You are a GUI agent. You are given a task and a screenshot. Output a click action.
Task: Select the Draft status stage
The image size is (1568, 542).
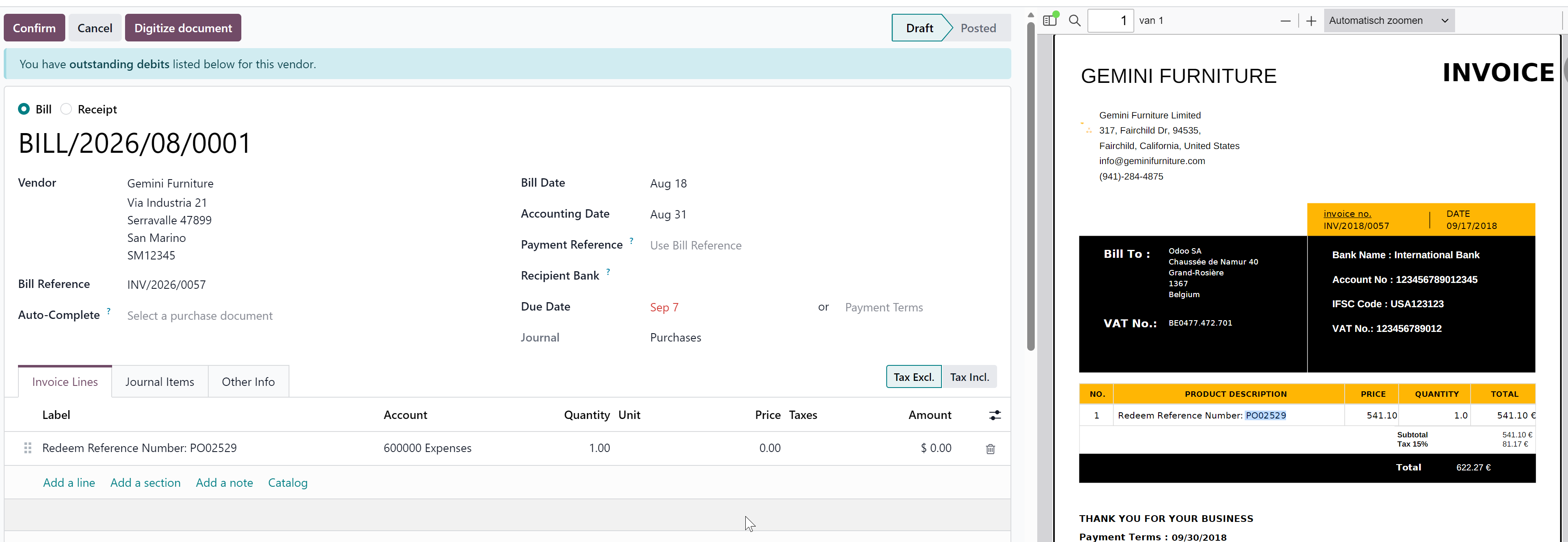point(919,28)
